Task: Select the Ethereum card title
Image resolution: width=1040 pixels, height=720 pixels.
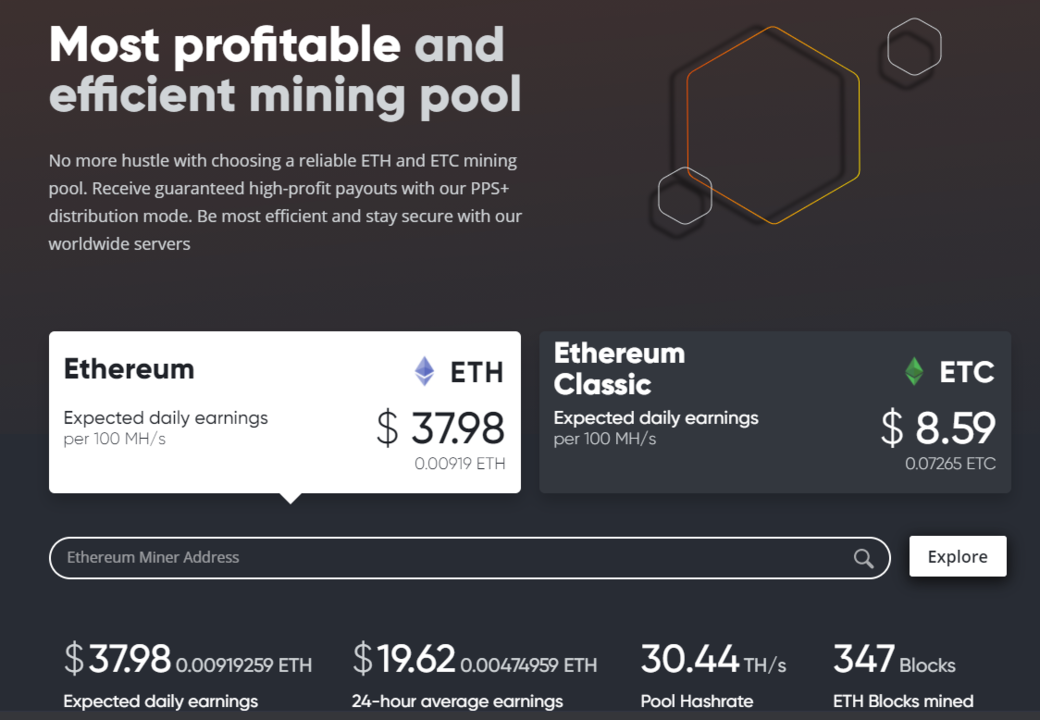Action: 129,369
